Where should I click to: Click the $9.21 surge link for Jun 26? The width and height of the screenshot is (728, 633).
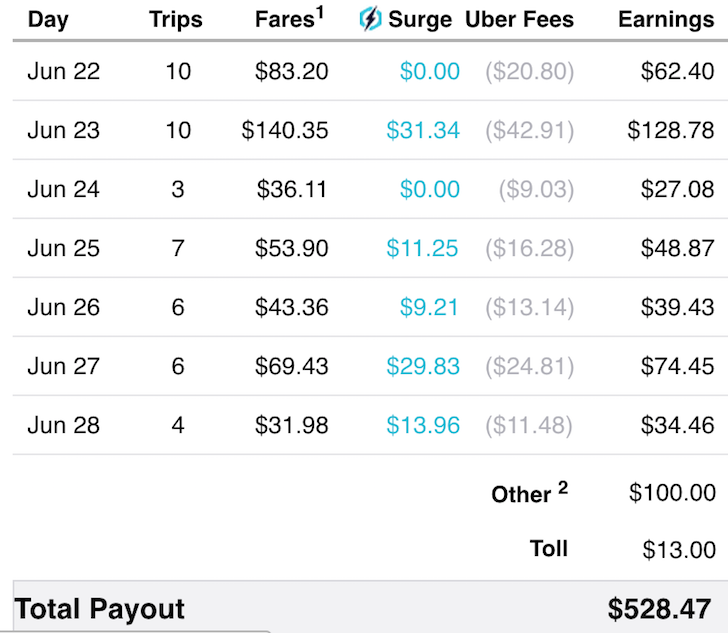pos(429,307)
